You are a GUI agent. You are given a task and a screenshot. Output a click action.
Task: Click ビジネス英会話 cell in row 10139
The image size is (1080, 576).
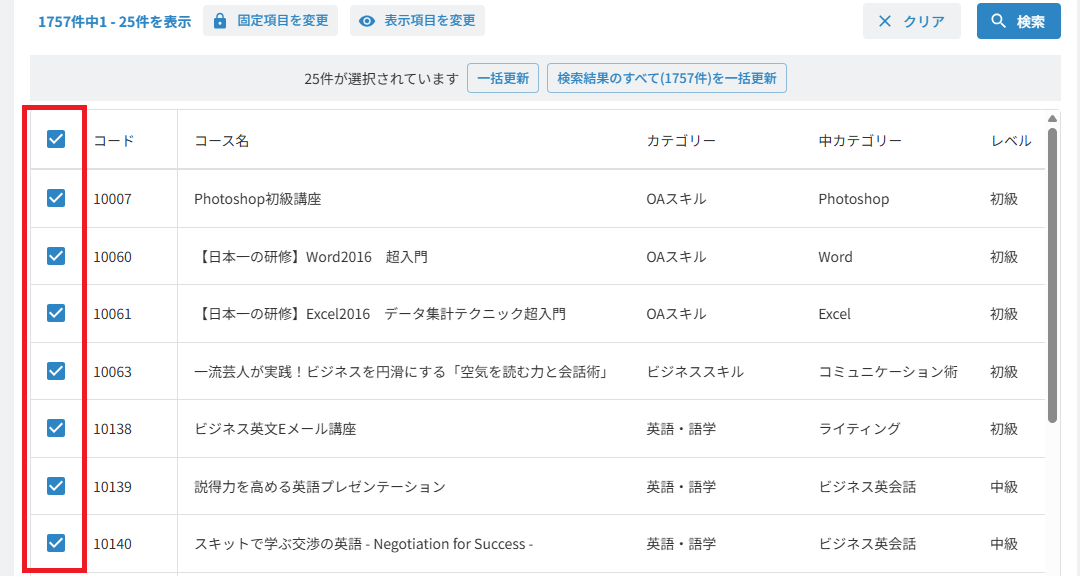pyautogui.click(x=867, y=487)
